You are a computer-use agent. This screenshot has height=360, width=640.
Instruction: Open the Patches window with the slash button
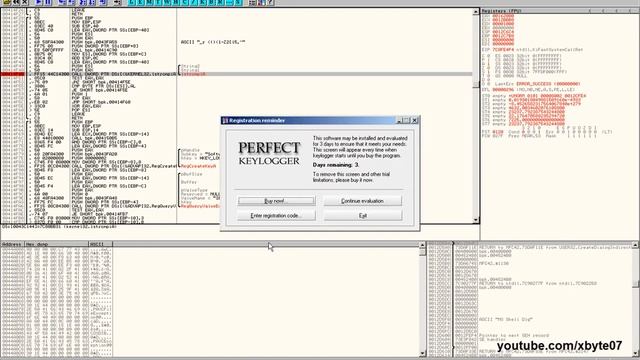(193, 2)
